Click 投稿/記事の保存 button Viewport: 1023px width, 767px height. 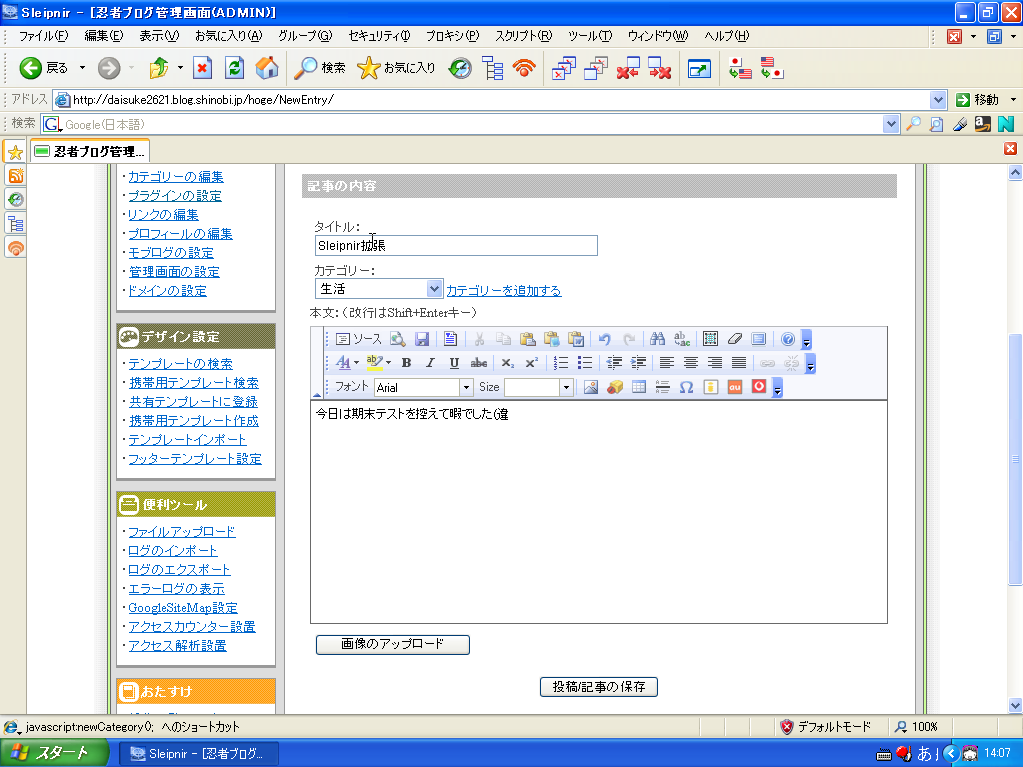pyautogui.click(x=598, y=687)
